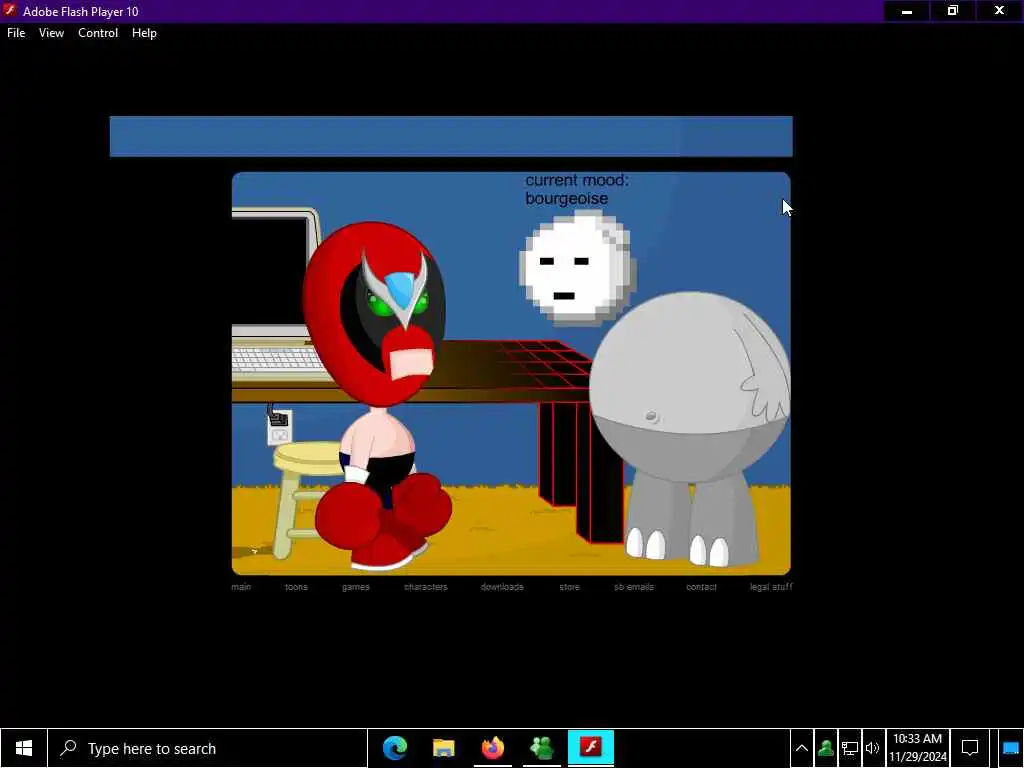Open the network tray icon
This screenshot has height=768, width=1024.
pos(850,748)
